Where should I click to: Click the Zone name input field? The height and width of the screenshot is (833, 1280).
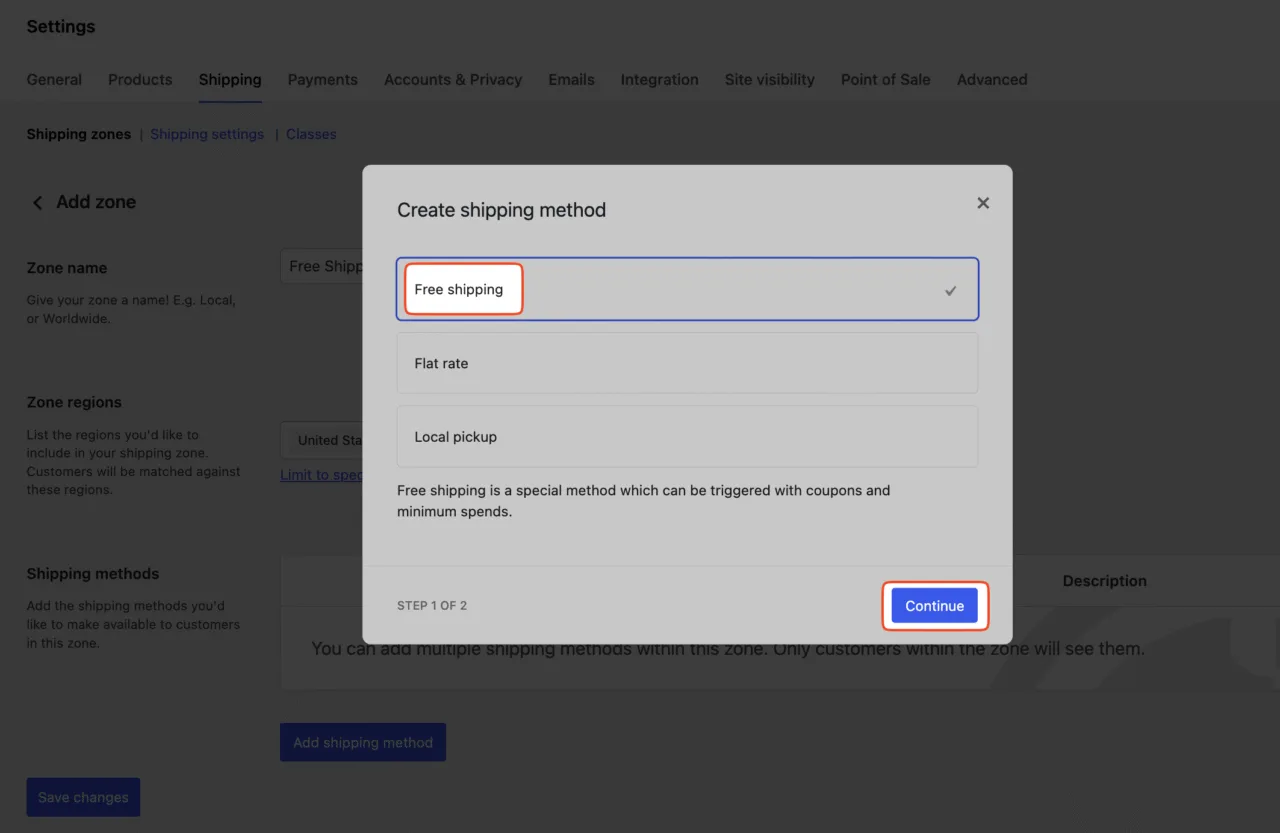coord(321,267)
